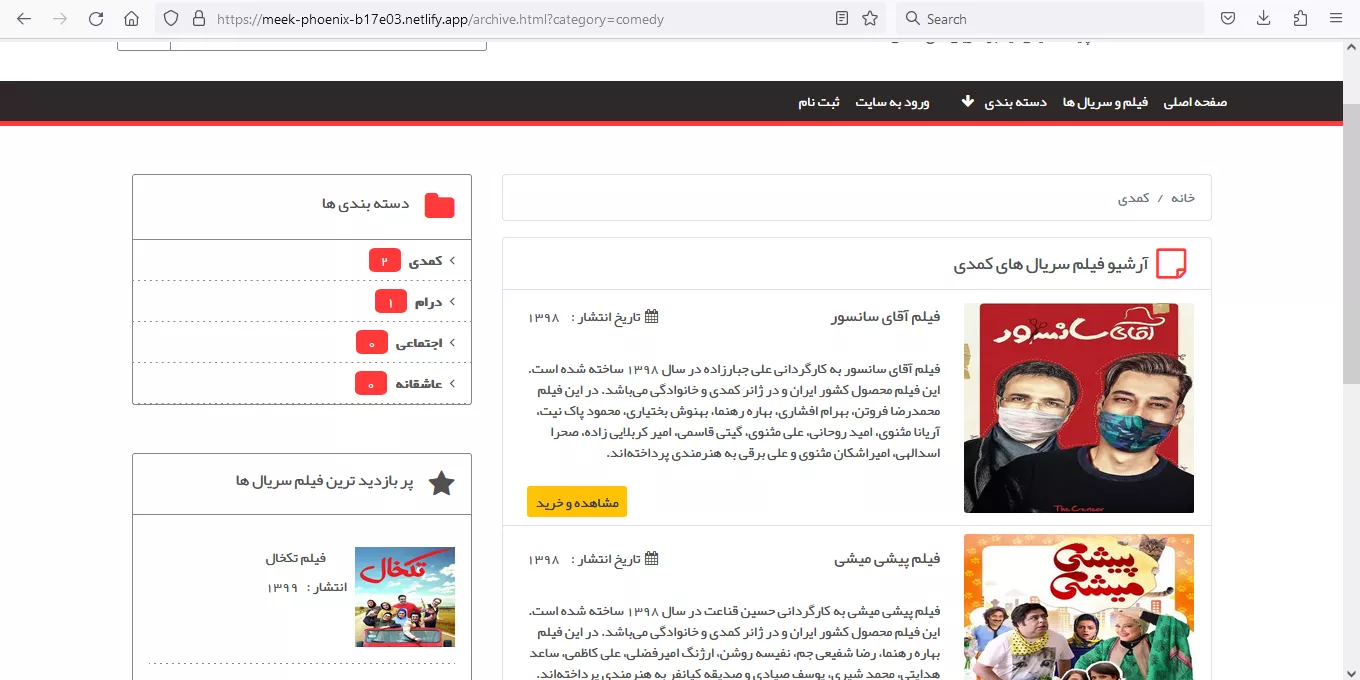
Task: Bookmark this page with the star icon
Action: (x=870, y=19)
